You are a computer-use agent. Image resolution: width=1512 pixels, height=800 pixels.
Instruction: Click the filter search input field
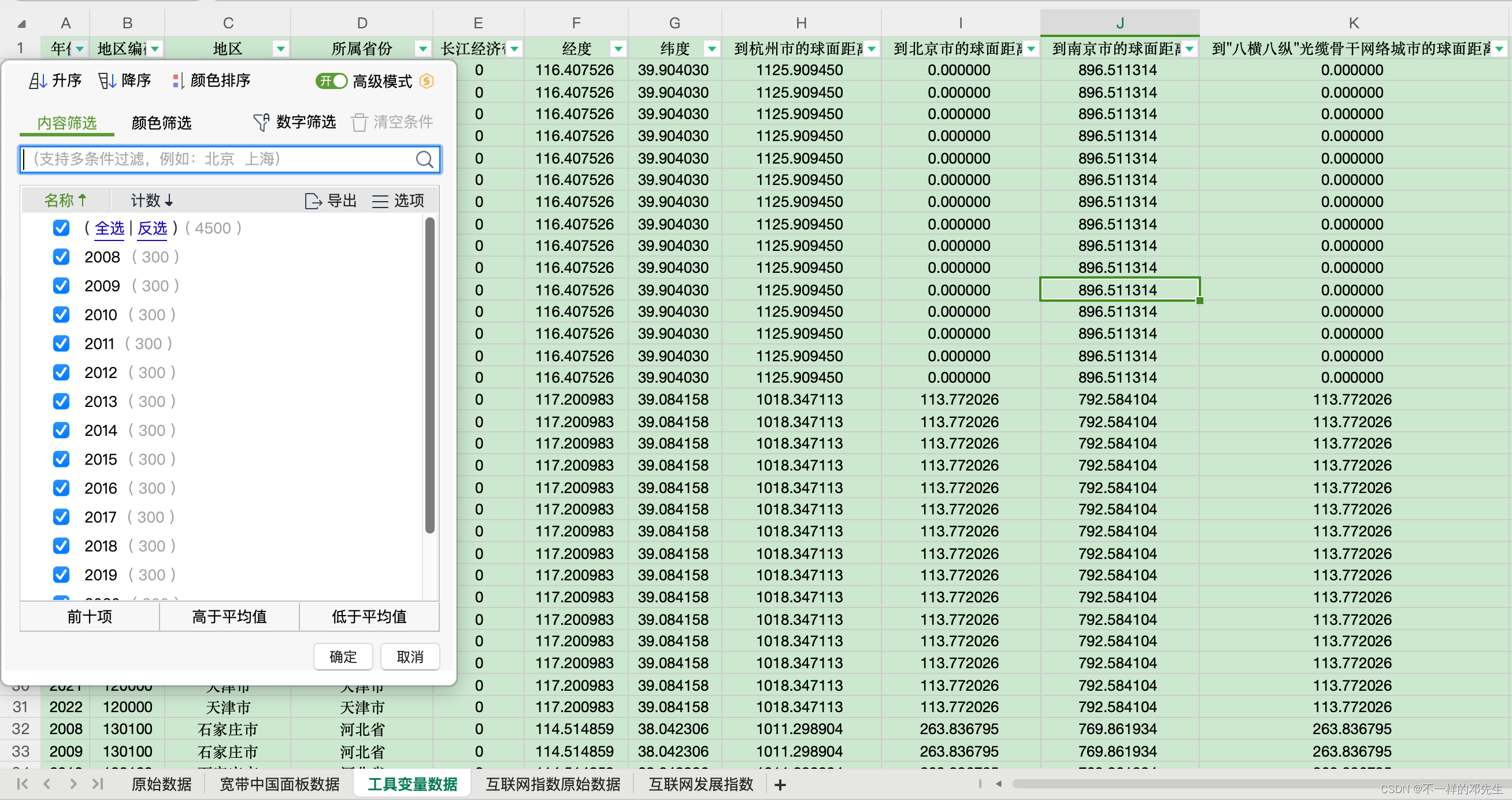coord(217,159)
